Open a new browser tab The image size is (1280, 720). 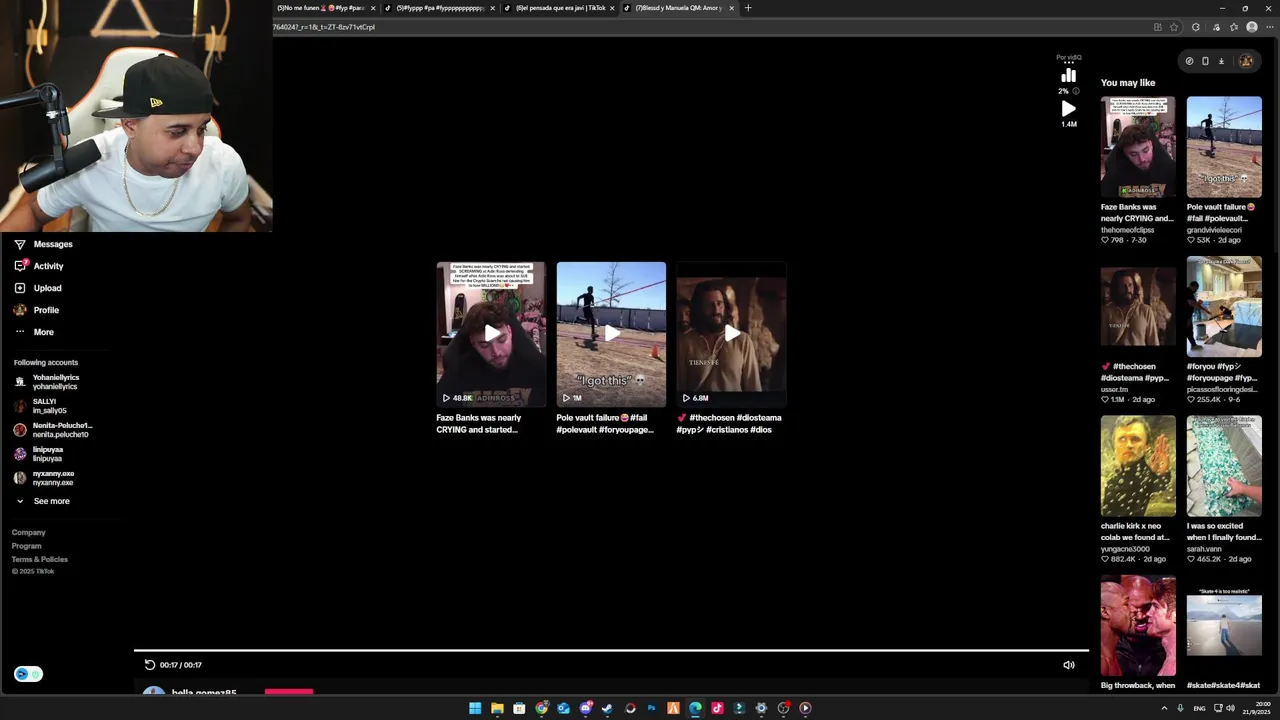[748, 8]
